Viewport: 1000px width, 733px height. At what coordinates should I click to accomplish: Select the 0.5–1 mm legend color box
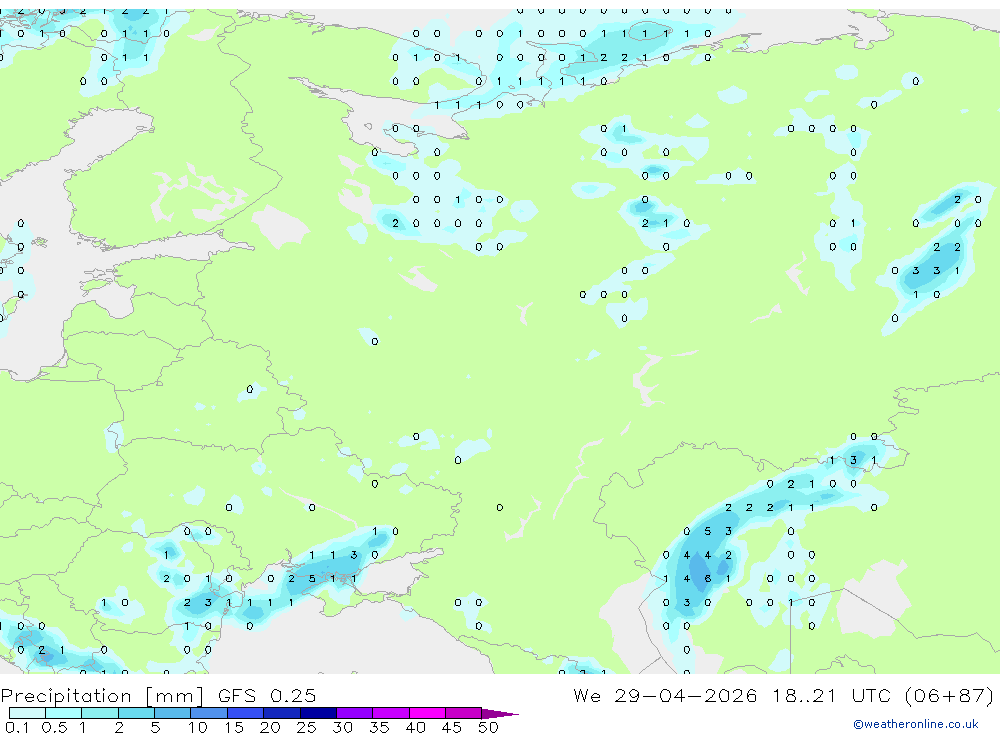[x=63, y=713]
